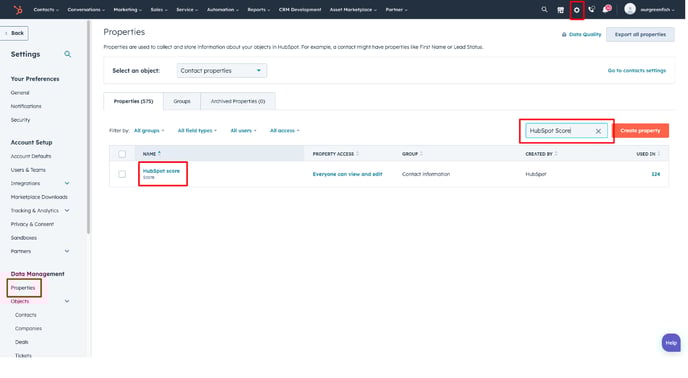The image size is (688, 378).
Task: Click the HubSpot sprocket logo
Action: pyautogui.click(x=18, y=10)
